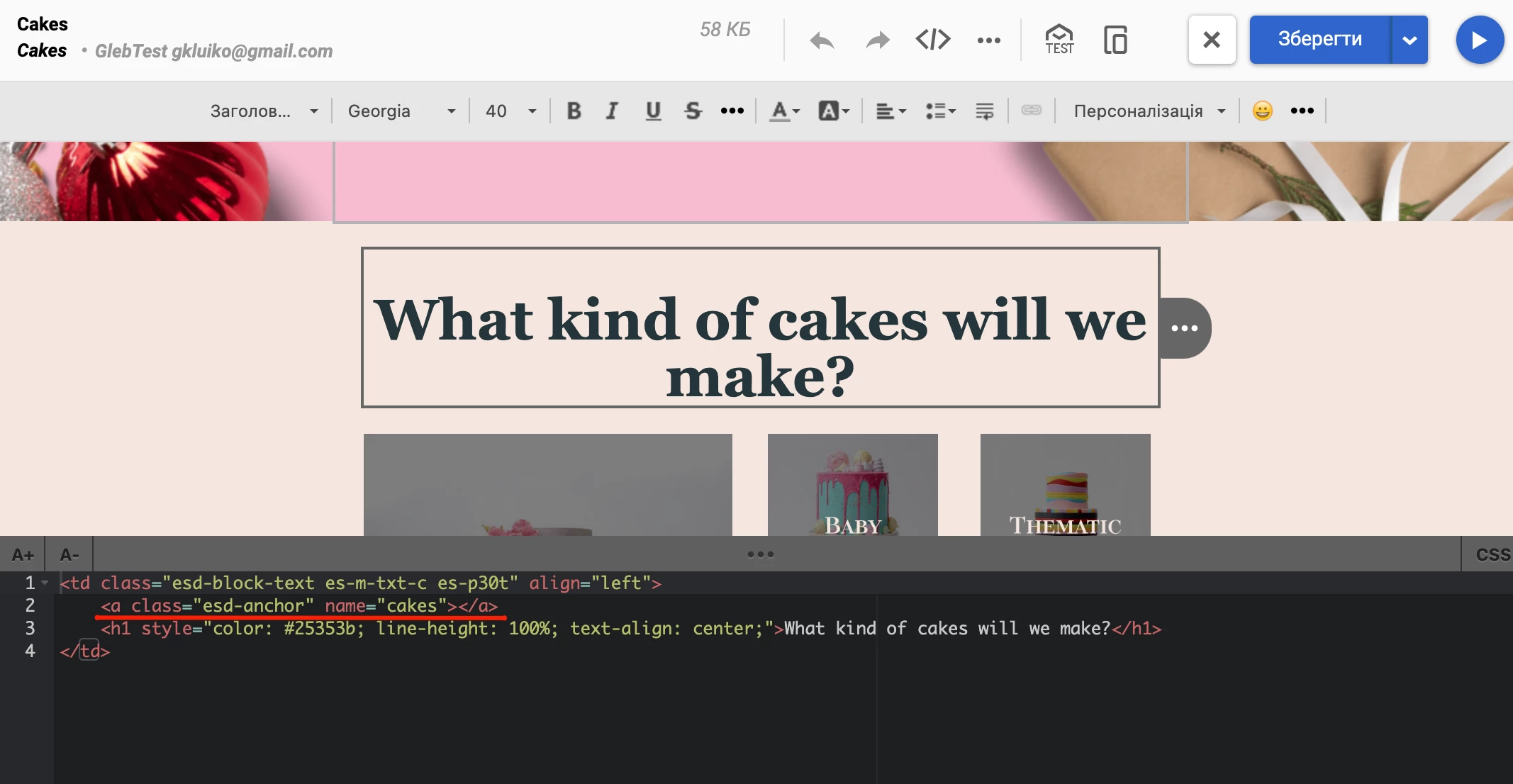
Task: Click the Зберегти button
Action: coord(1319,40)
